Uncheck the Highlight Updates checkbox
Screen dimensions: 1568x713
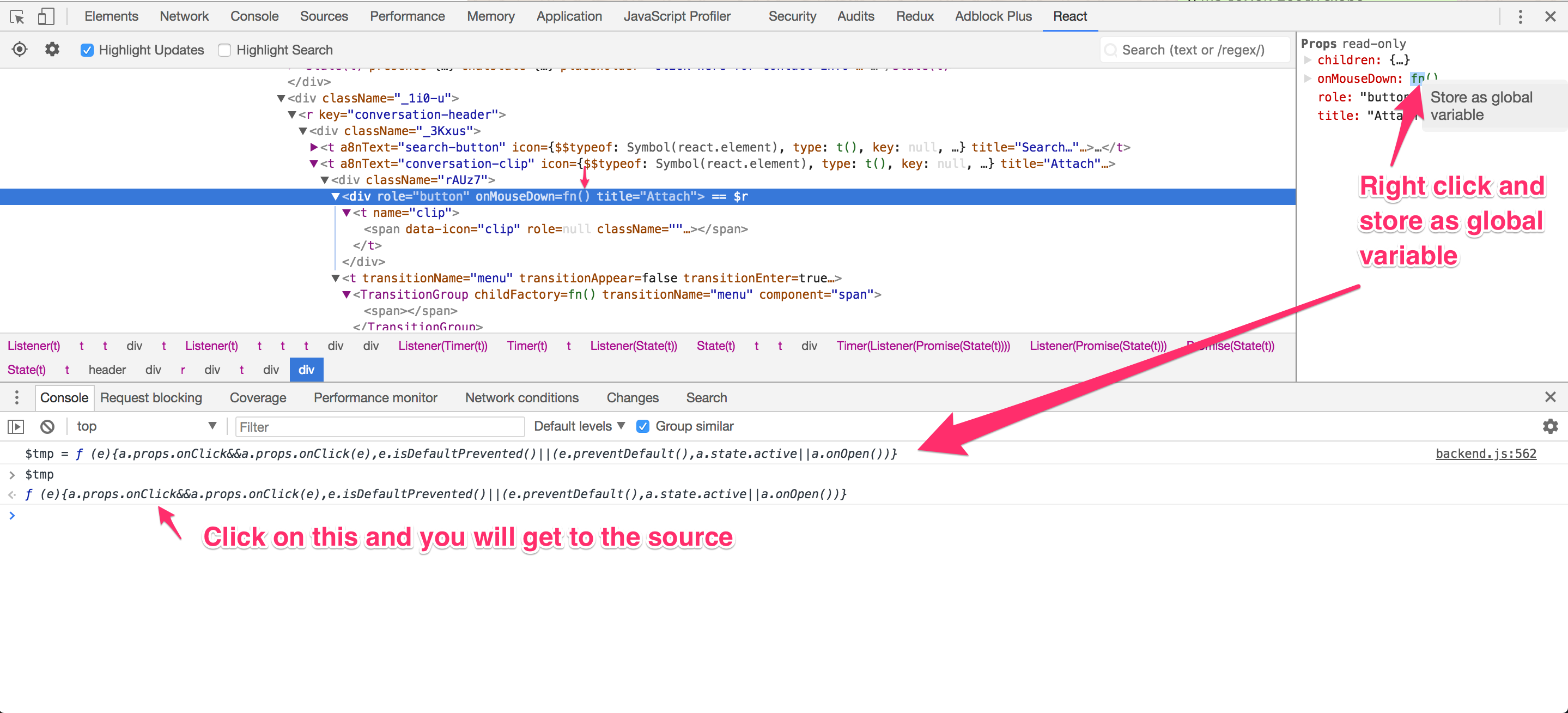coord(87,50)
